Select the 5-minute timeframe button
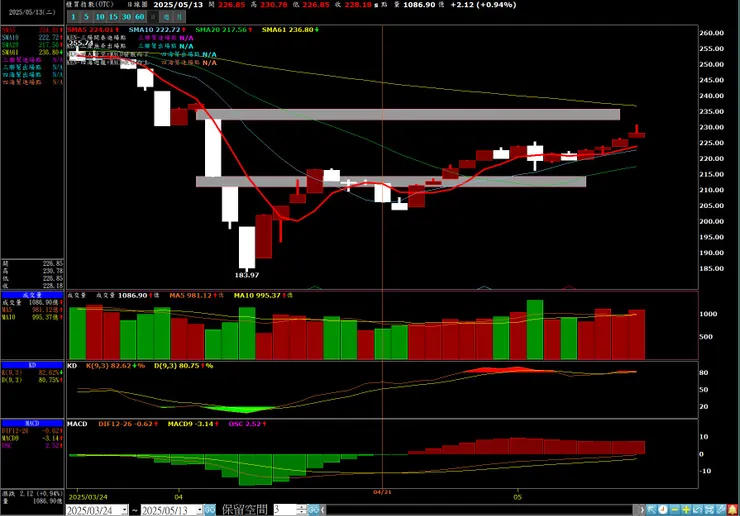The image size is (740, 516). 86,17
